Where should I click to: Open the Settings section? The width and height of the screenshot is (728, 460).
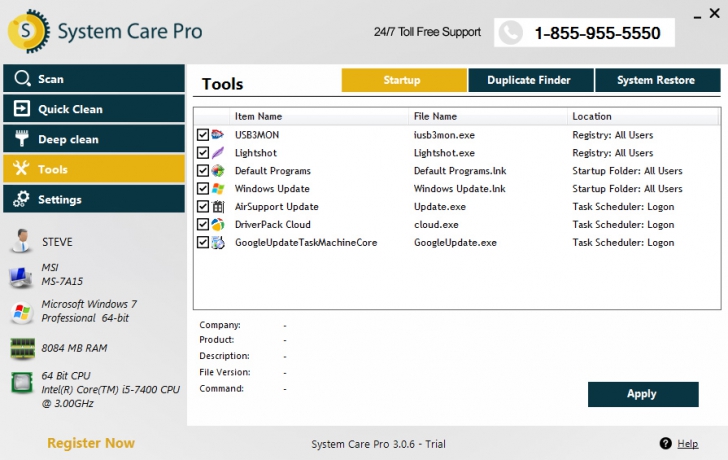point(94,199)
